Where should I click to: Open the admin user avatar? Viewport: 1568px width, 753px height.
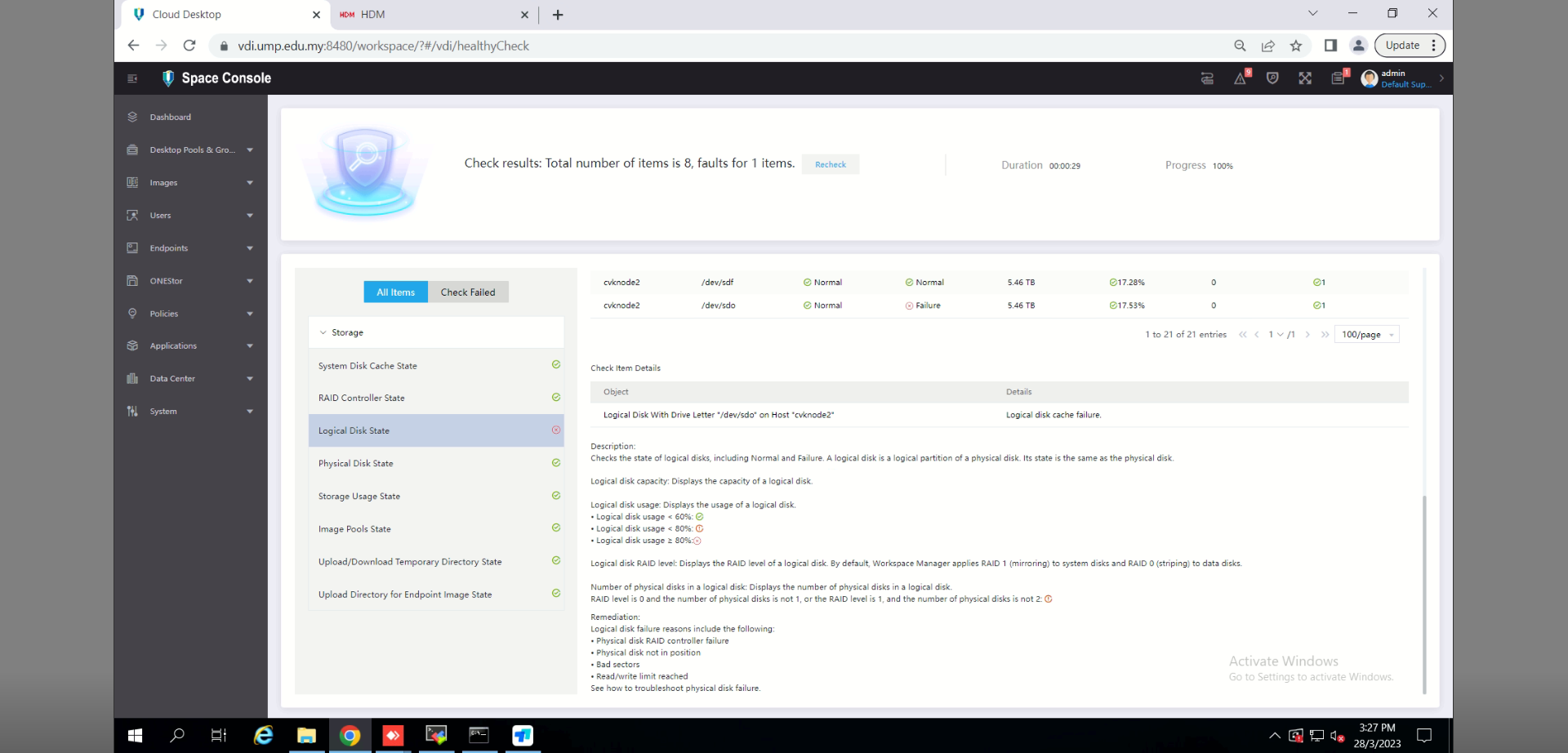coord(1370,78)
